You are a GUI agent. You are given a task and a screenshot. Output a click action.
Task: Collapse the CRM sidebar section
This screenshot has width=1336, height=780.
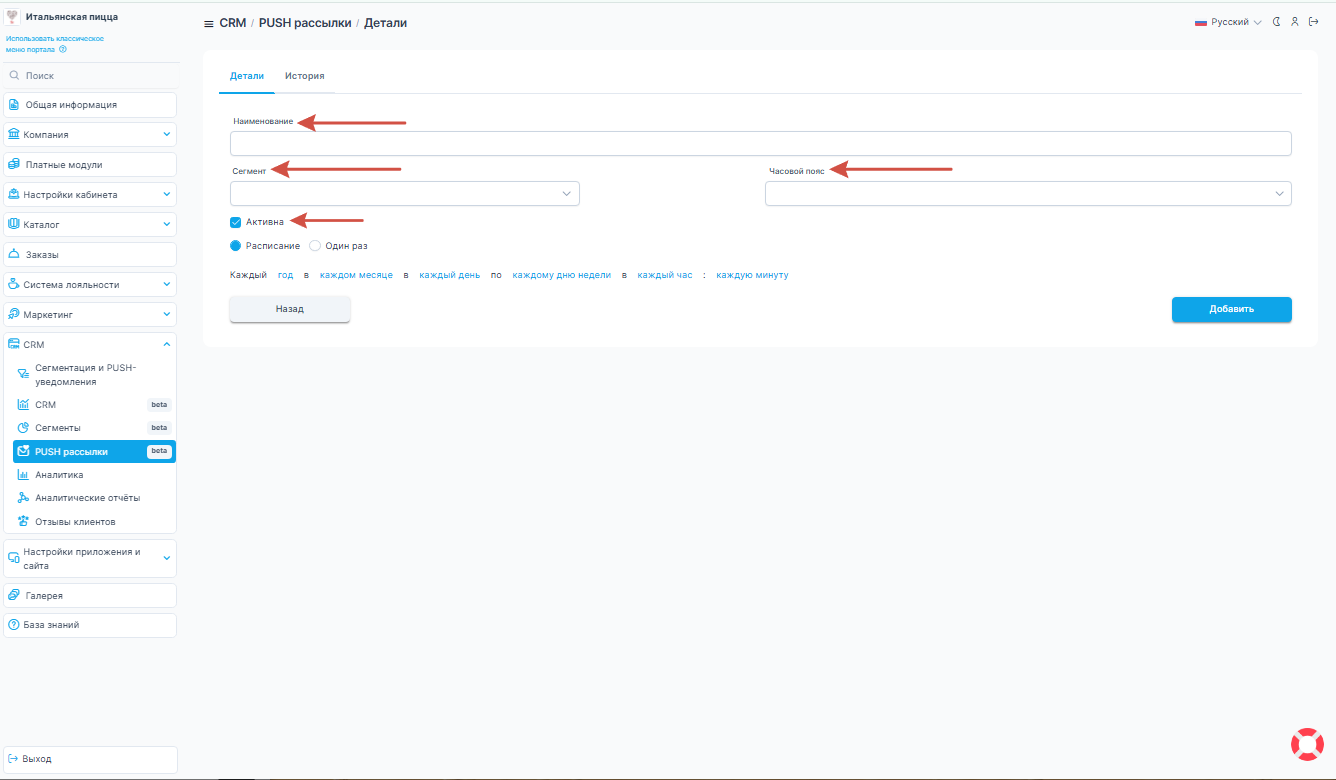tap(90, 345)
